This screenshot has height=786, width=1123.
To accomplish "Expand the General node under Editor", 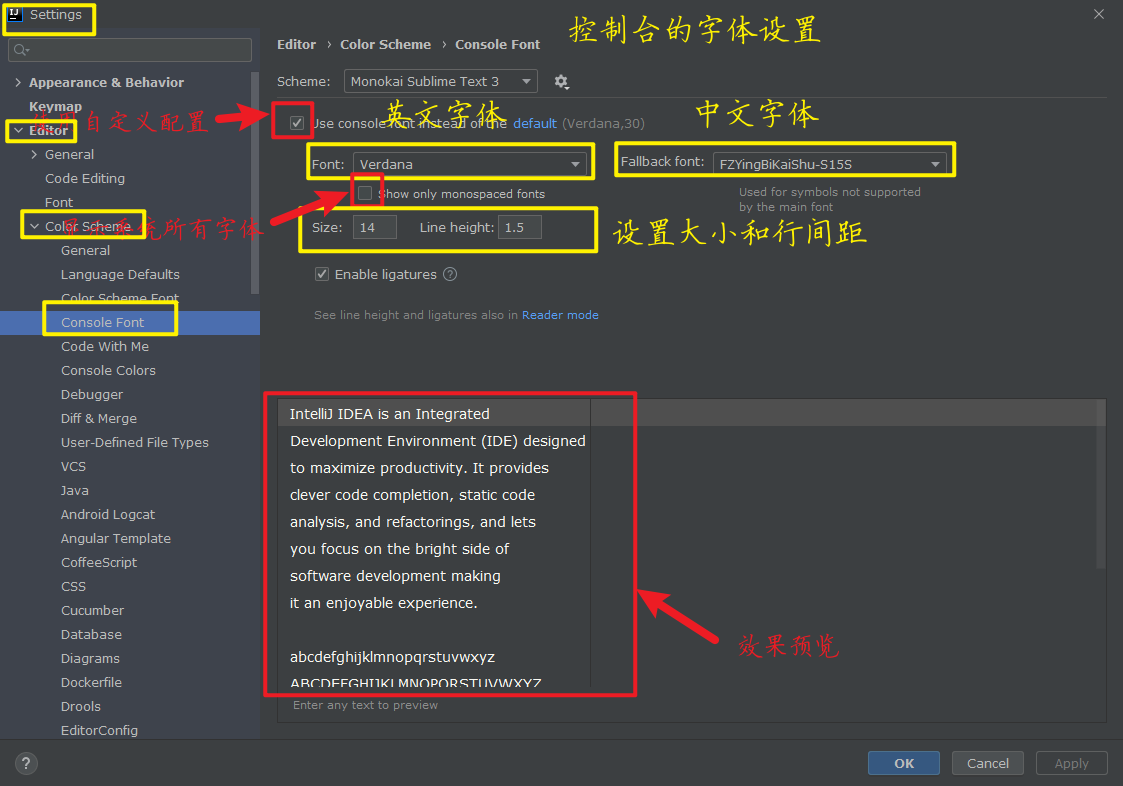I will point(34,154).
